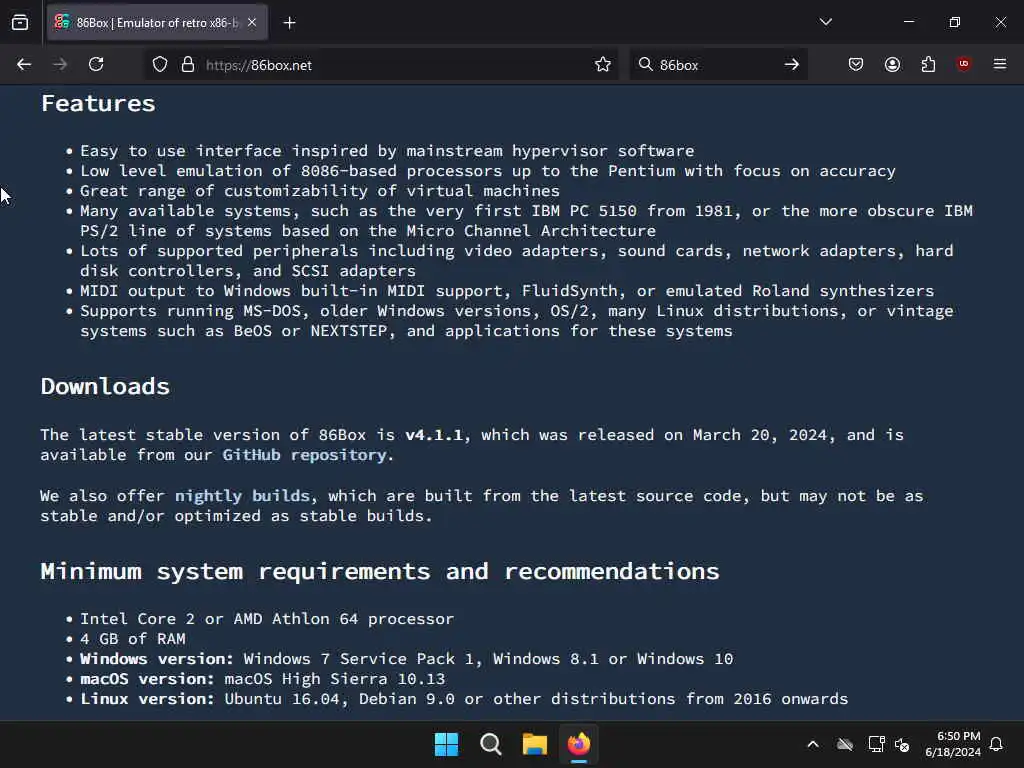Submit search with the arrow button
The image size is (1024, 768).
coord(792,65)
